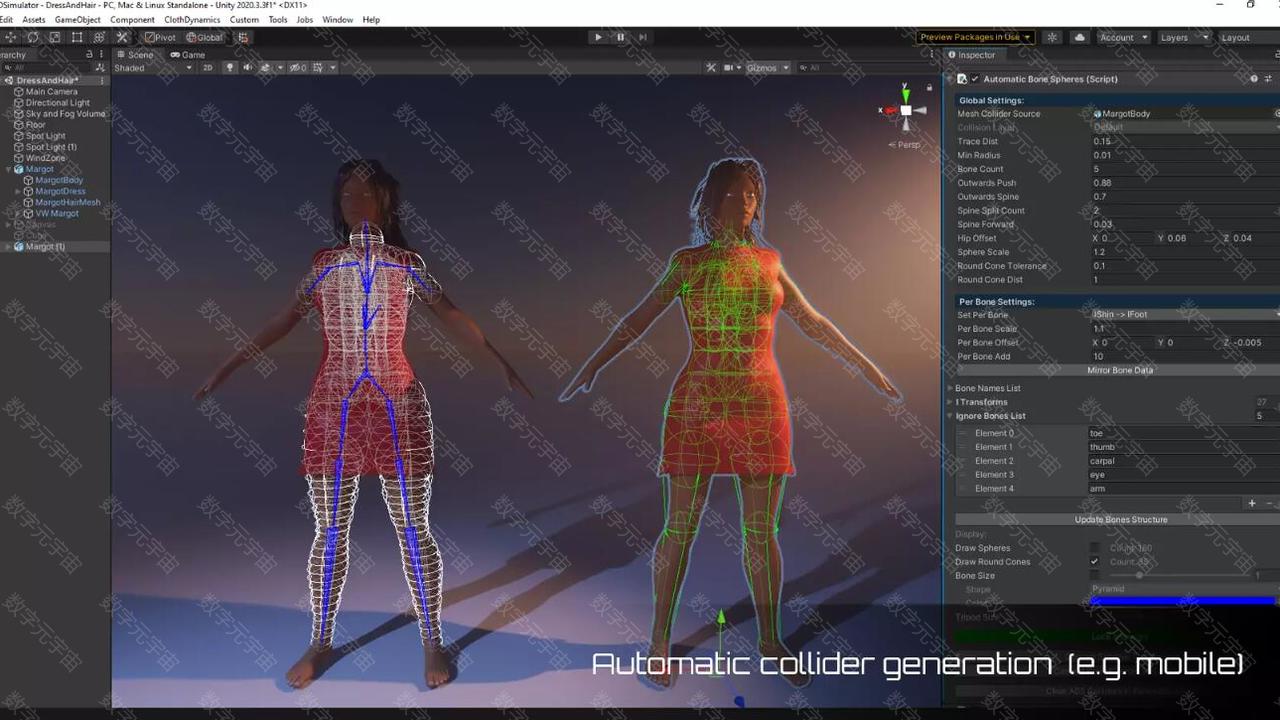
Task: Step one frame forward
Action: 642,37
